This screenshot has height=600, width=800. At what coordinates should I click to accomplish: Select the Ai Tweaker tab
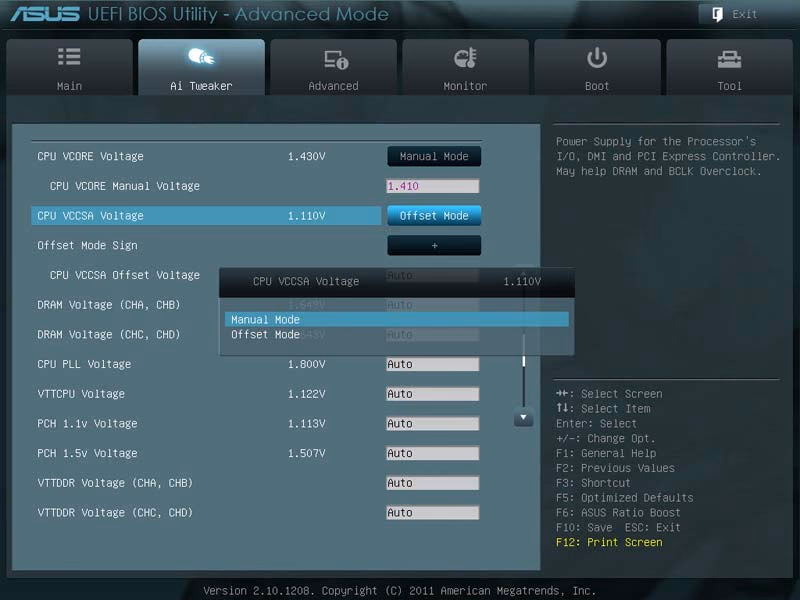point(202,67)
